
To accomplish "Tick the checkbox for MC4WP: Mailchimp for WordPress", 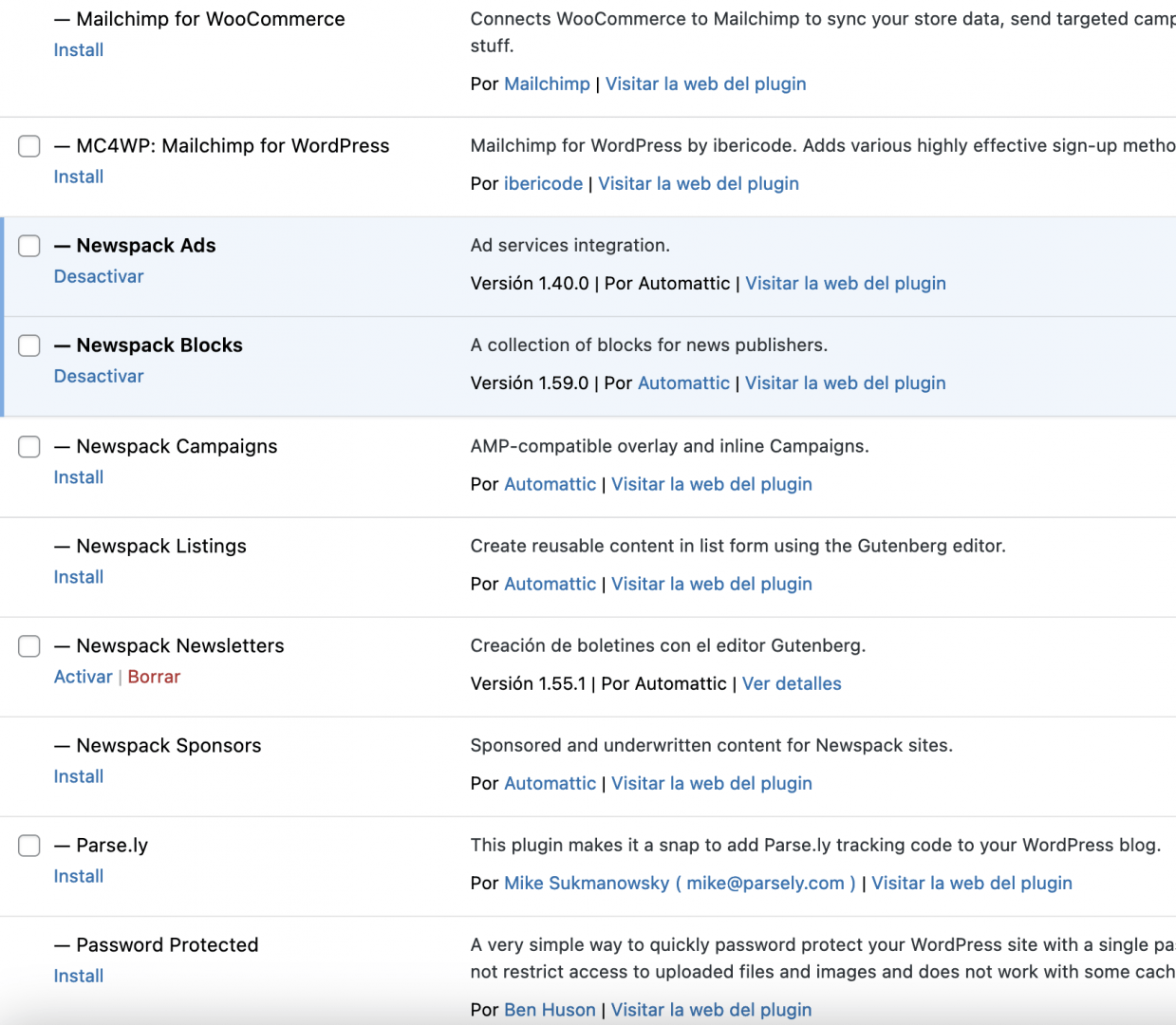I will click(29, 146).
